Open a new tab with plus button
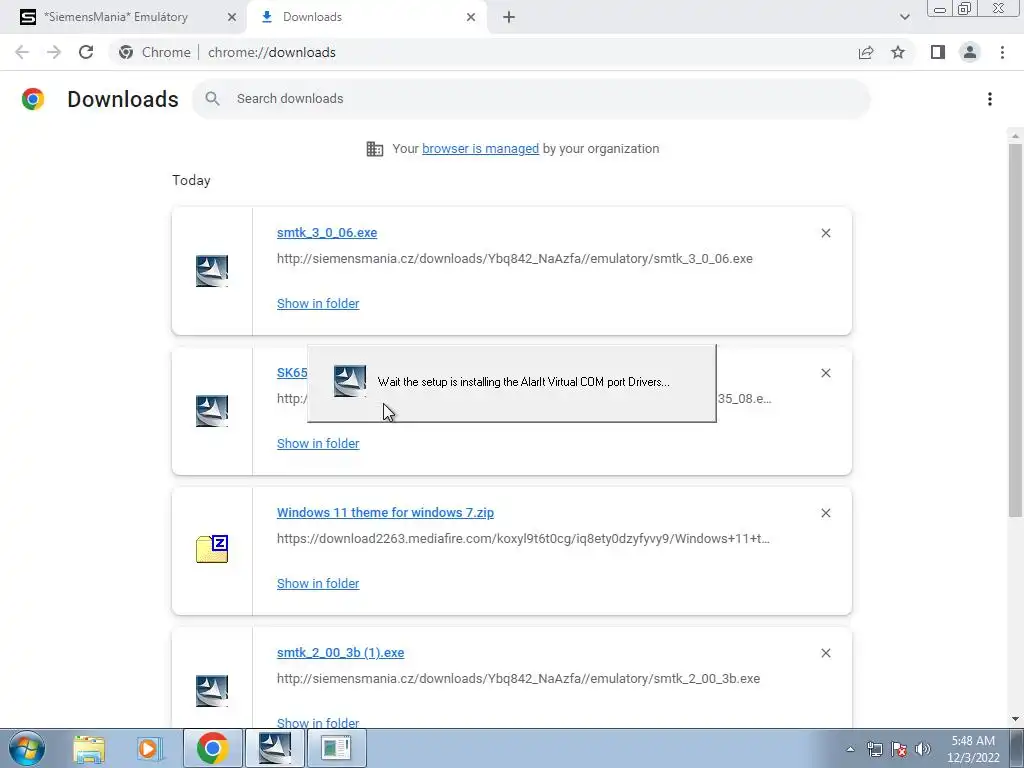This screenshot has width=1024, height=768. [x=509, y=18]
